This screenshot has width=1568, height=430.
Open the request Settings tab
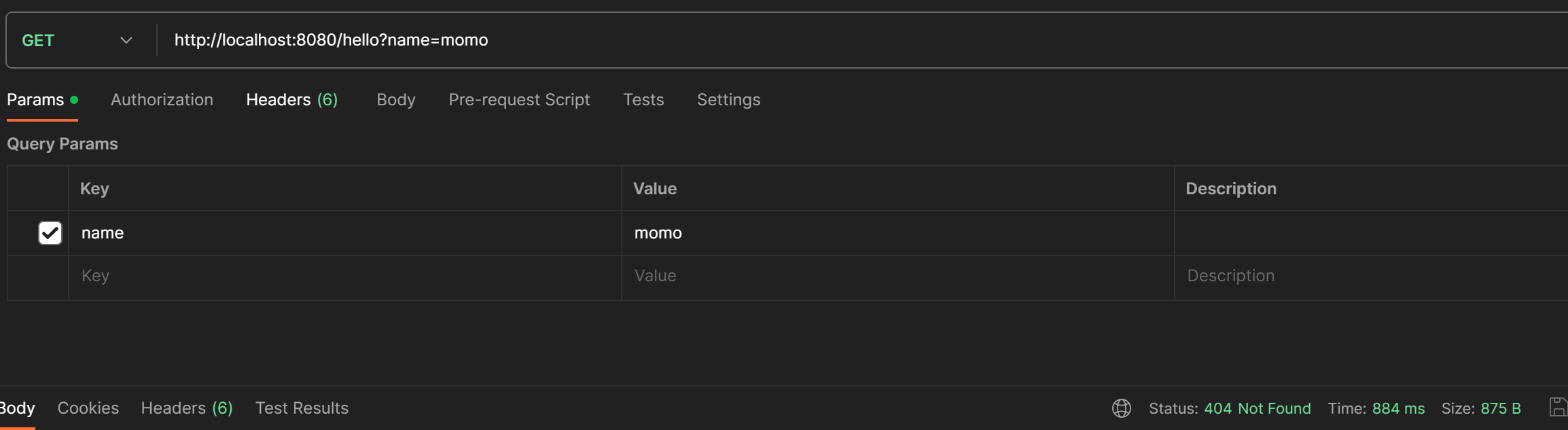[728, 100]
